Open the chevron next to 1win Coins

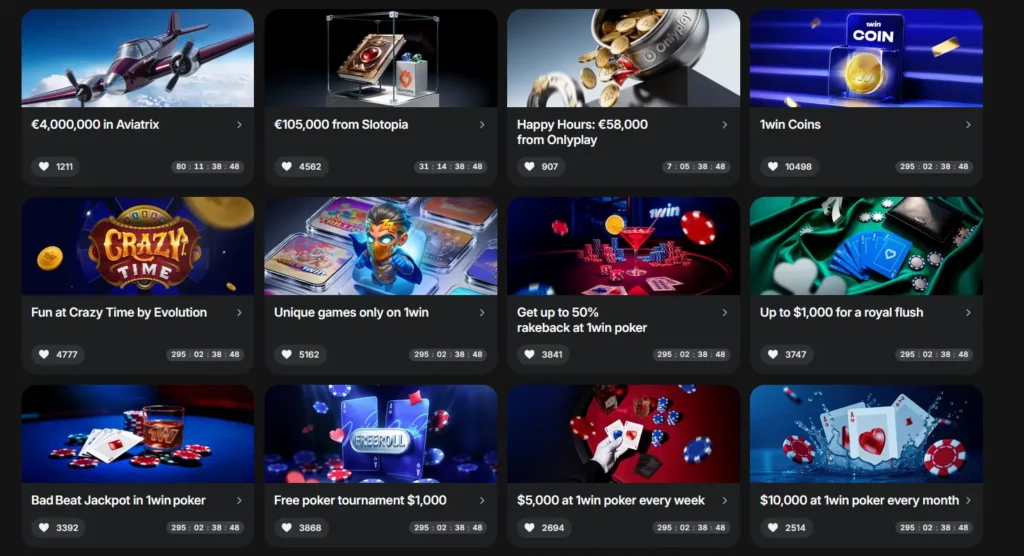coord(968,125)
